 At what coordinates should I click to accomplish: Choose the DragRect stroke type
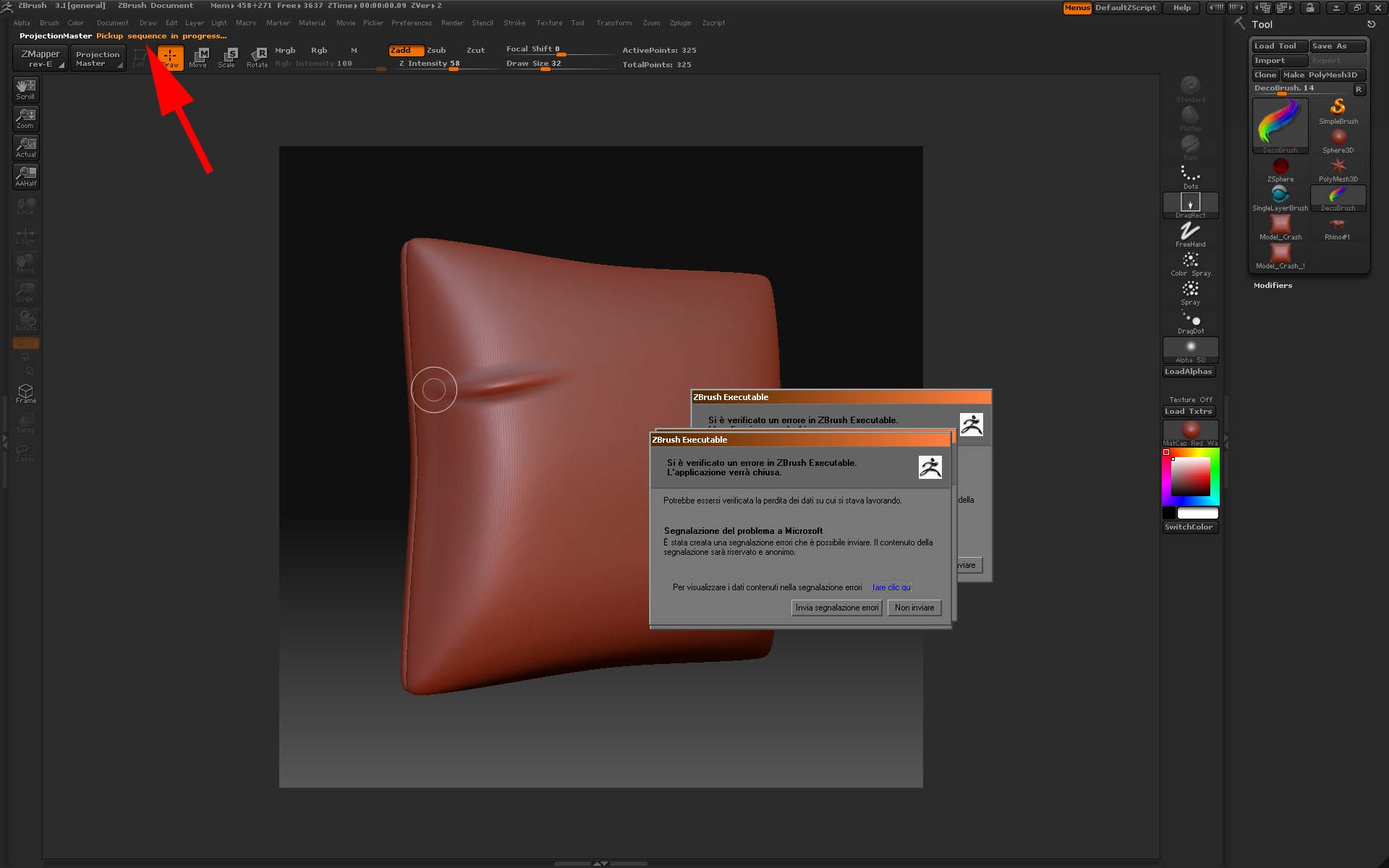(x=1191, y=205)
